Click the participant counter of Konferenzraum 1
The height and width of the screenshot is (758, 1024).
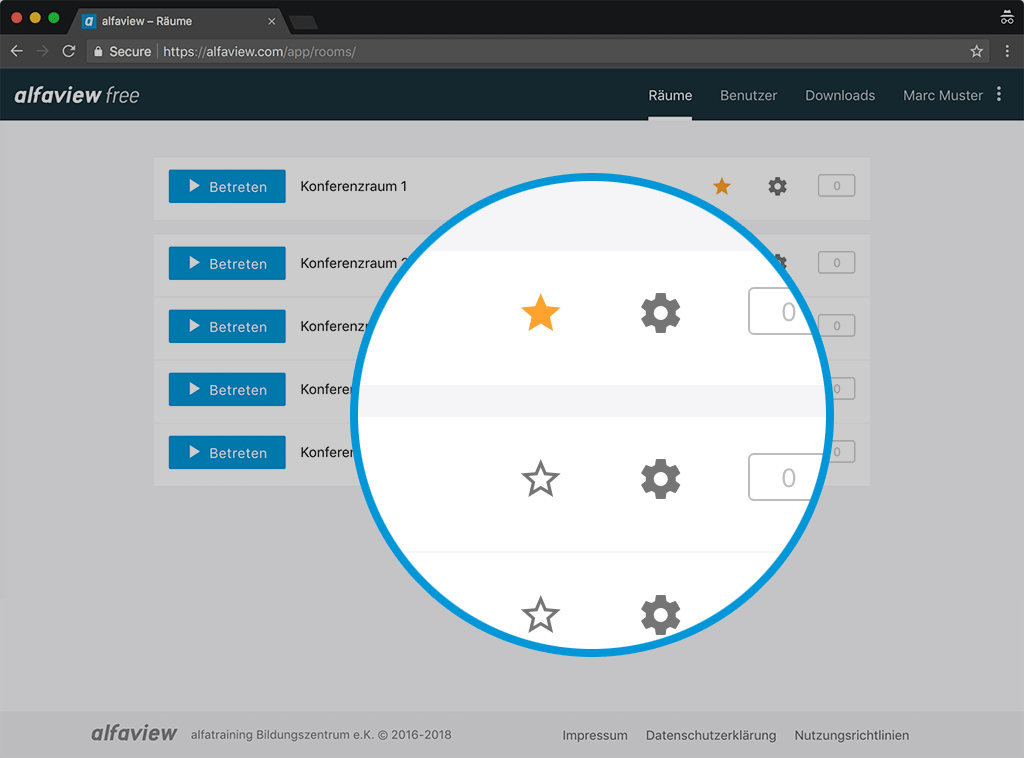coord(837,186)
